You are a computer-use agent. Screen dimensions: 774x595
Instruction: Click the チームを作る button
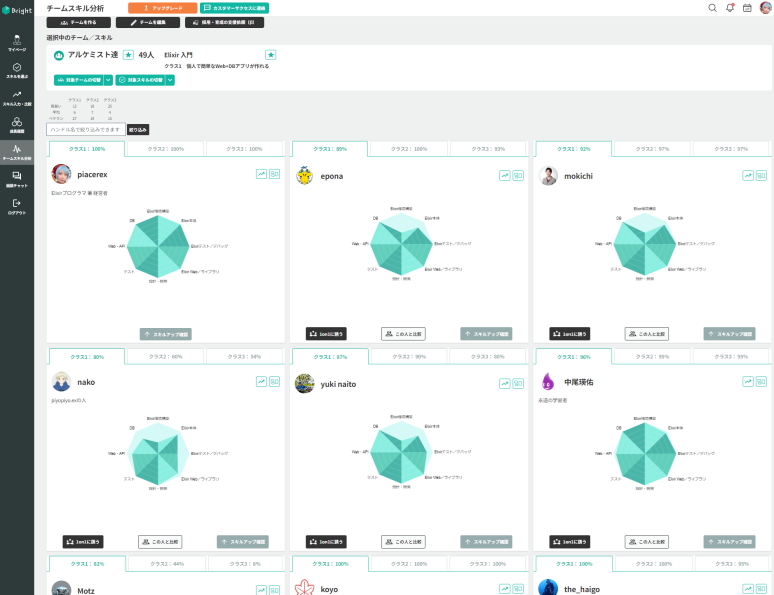(78, 23)
